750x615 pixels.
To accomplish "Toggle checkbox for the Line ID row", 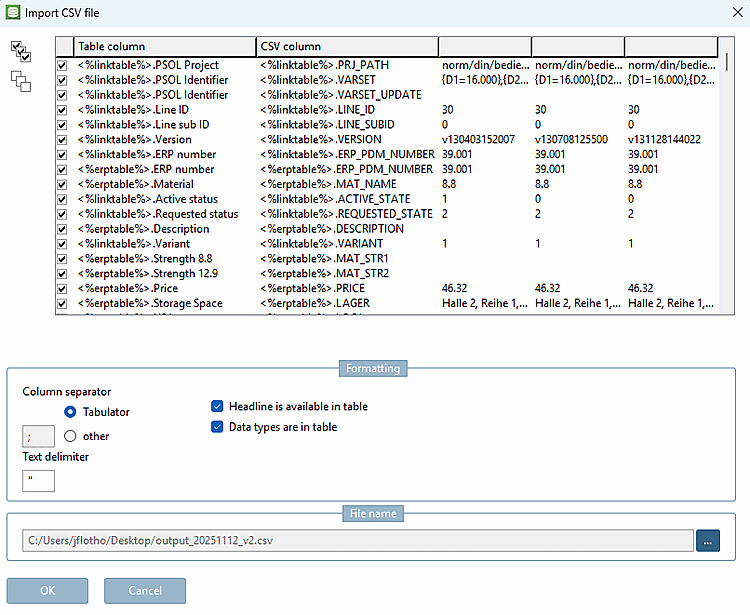I will pyautogui.click(x=62, y=110).
